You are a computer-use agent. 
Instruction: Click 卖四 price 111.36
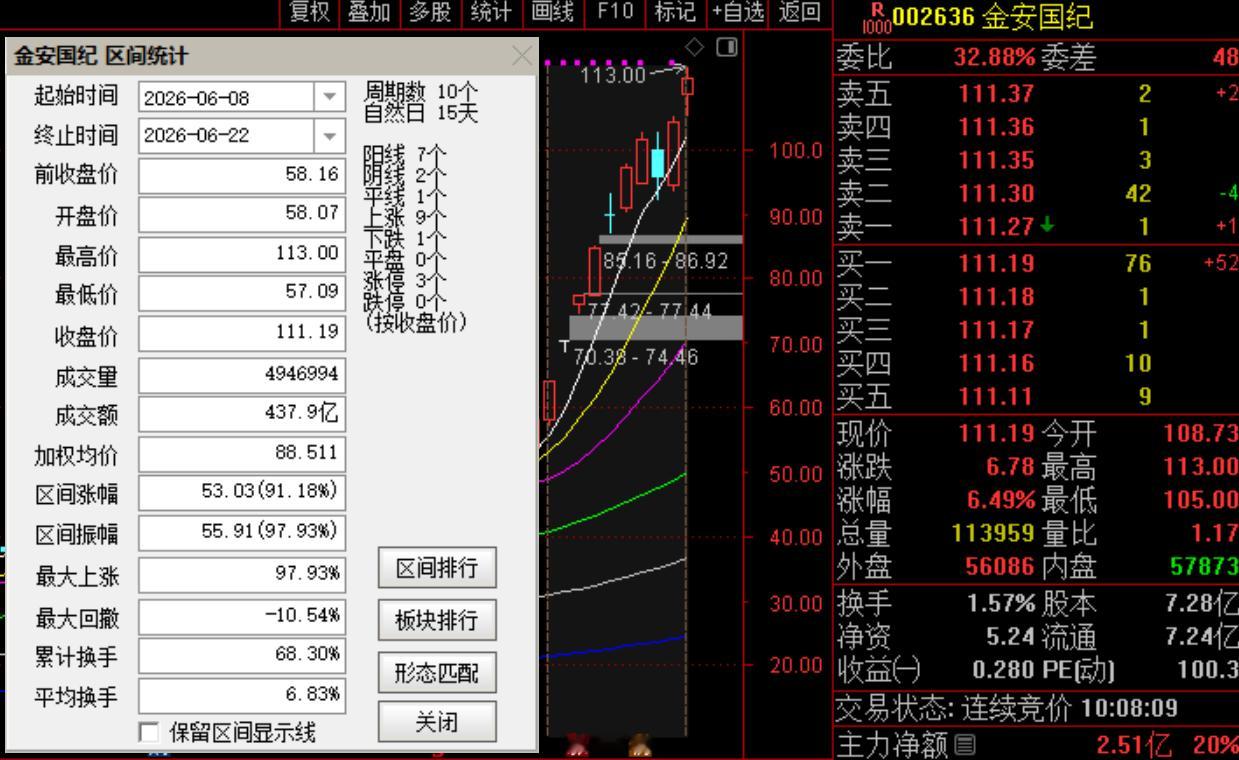[996, 127]
